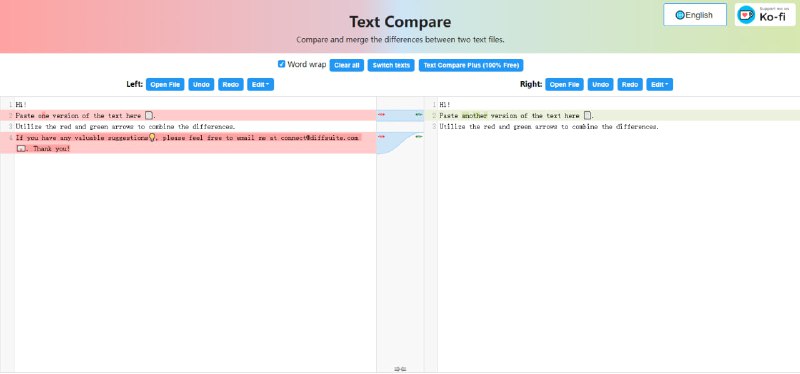The image size is (800, 374).
Task: Click the green merge arrow on line 2
Action: pyautogui.click(x=419, y=115)
